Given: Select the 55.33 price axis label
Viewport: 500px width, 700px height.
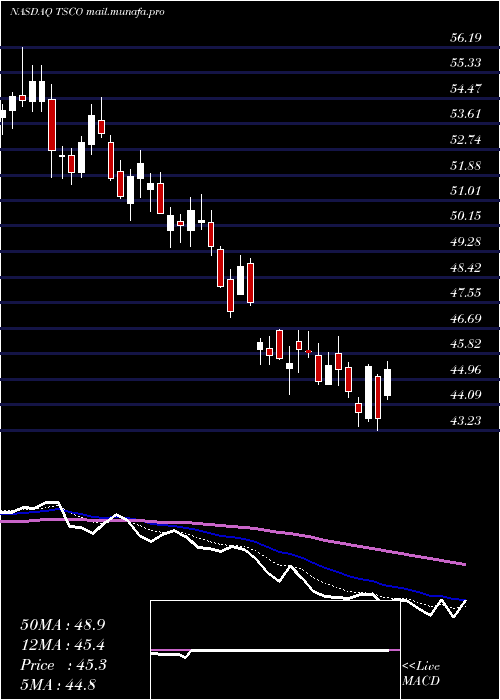Looking at the screenshot, I should (x=465, y=63).
